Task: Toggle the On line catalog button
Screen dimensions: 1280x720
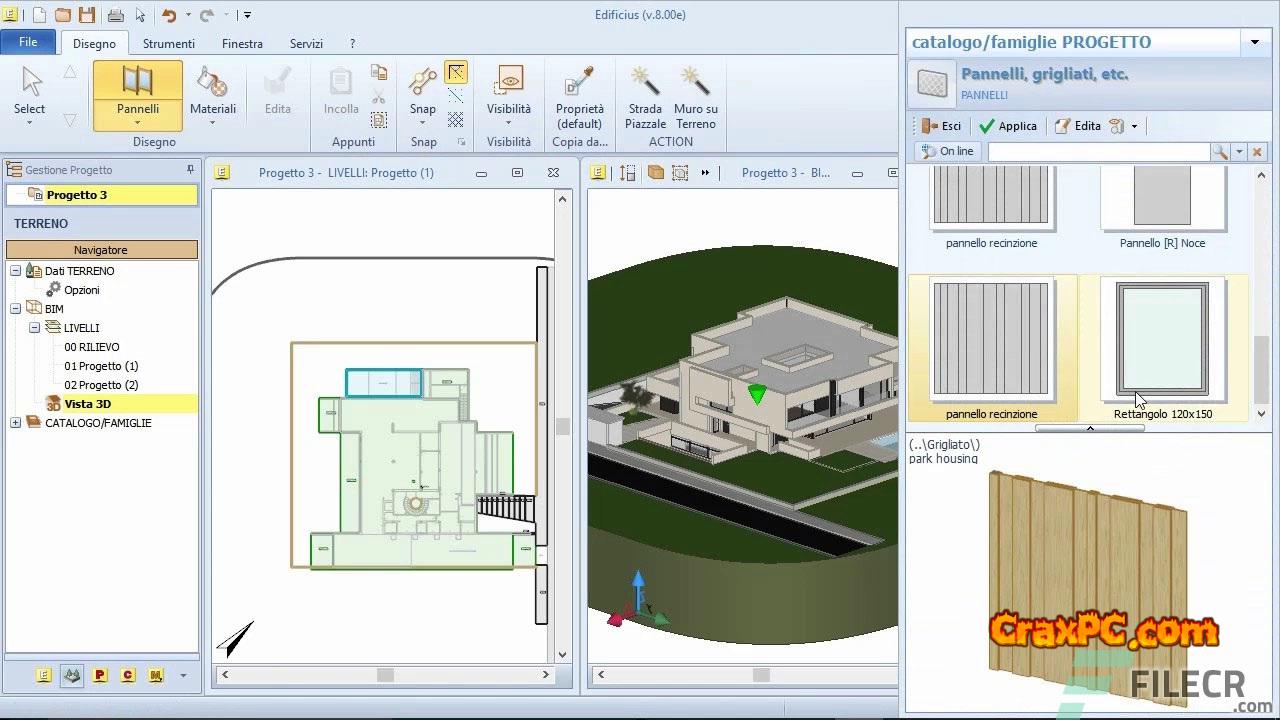Action: 947,152
